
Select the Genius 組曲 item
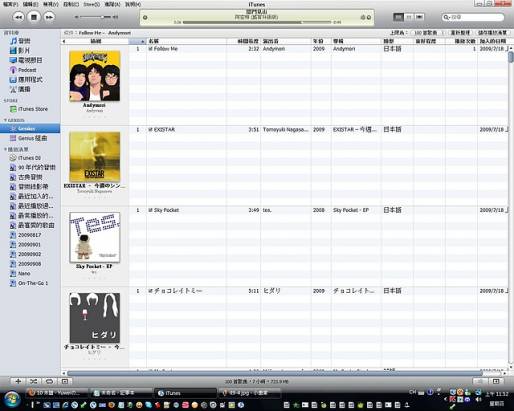(x=28, y=138)
